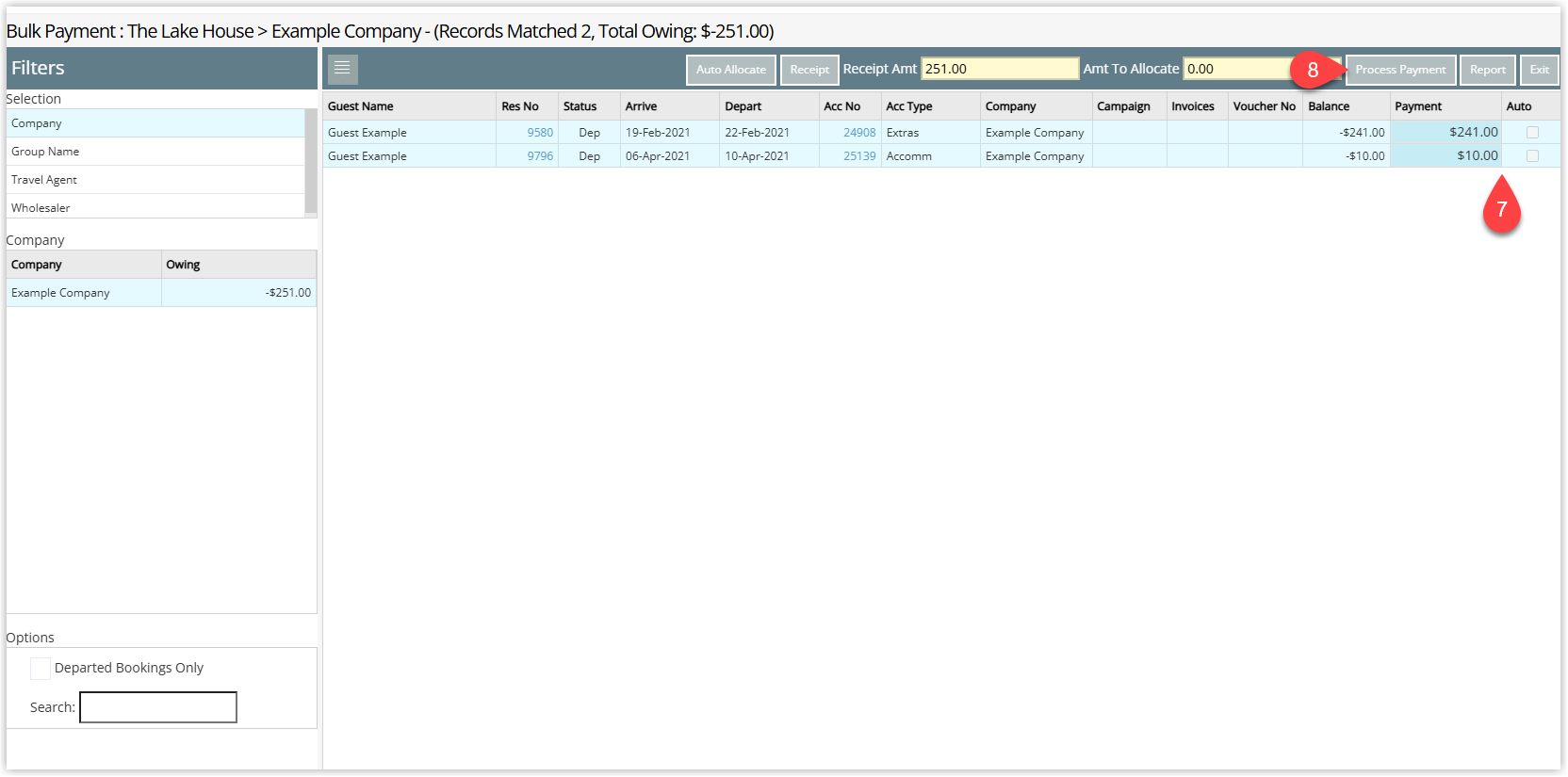The image size is (1568, 777).
Task: Sort by Guest Name column header
Action: point(409,106)
